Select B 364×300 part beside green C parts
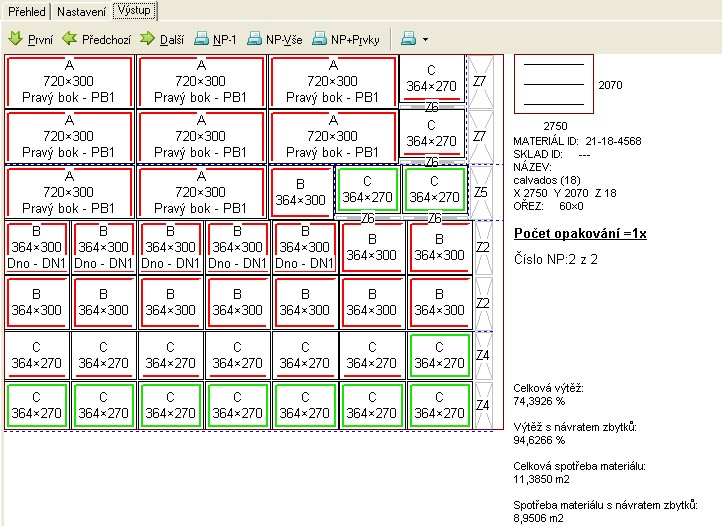Screen dimensions: 722x526 point(301,192)
